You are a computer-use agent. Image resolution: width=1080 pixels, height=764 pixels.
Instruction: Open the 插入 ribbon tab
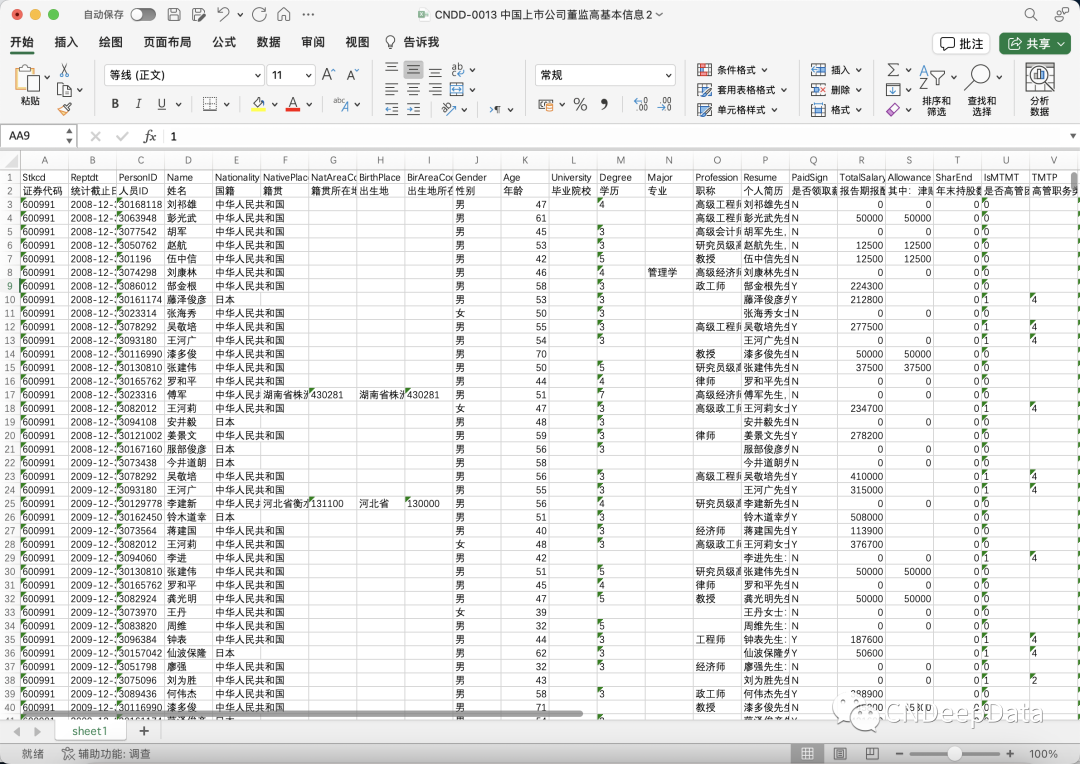[66, 42]
